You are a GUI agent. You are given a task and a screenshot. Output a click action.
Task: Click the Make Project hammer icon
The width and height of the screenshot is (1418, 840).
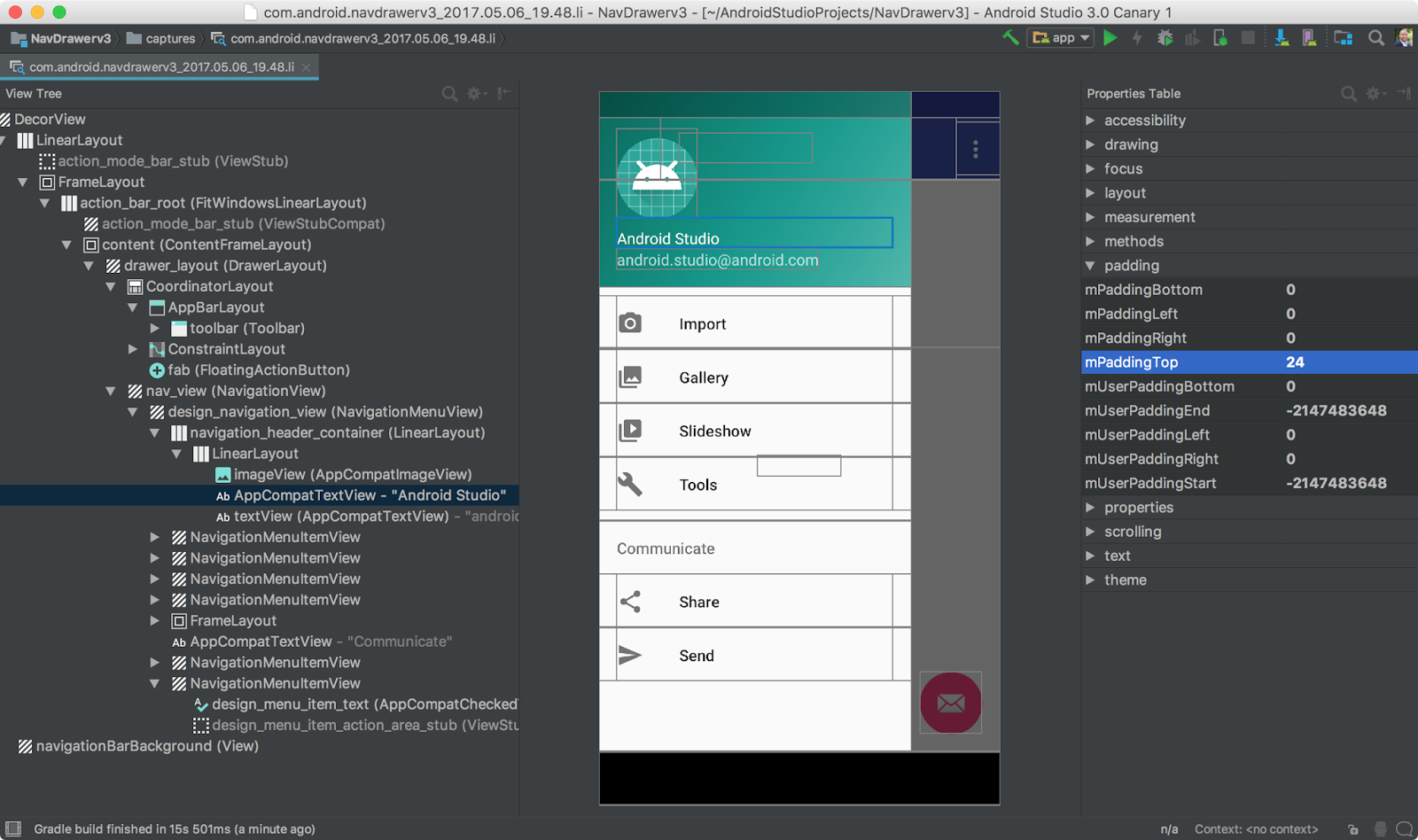click(1010, 38)
